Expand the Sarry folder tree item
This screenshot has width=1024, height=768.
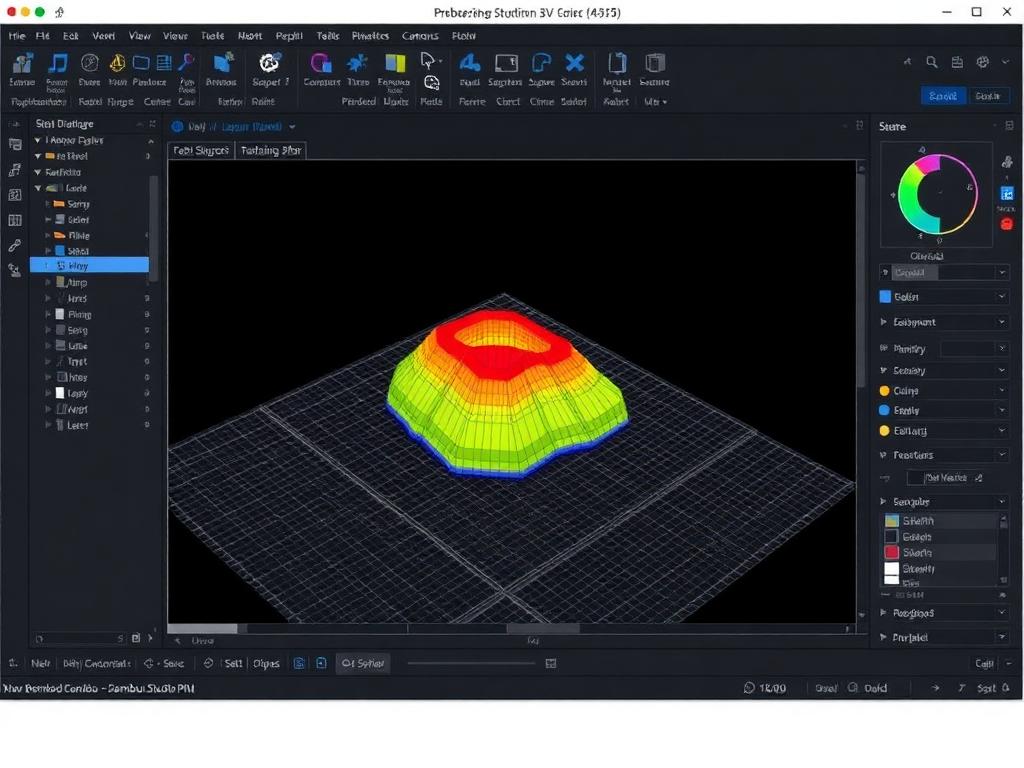(x=48, y=204)
